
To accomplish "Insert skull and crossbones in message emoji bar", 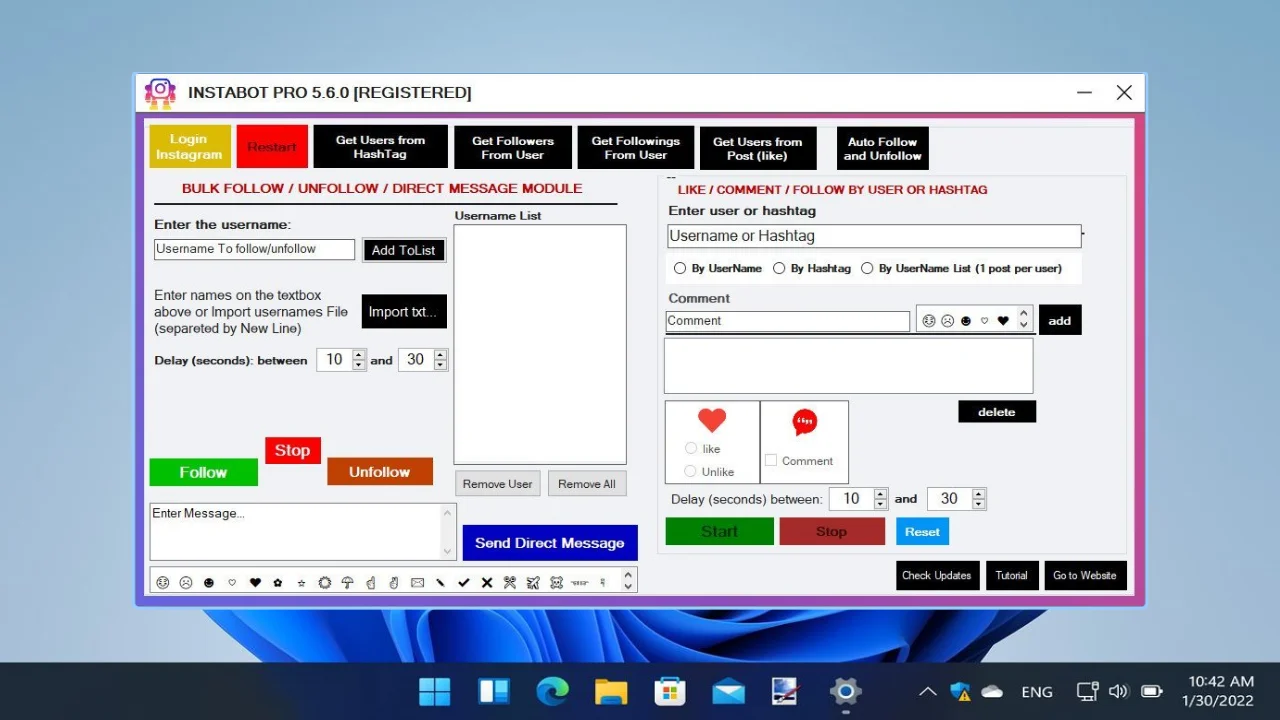I will click(x=556, y=582).
